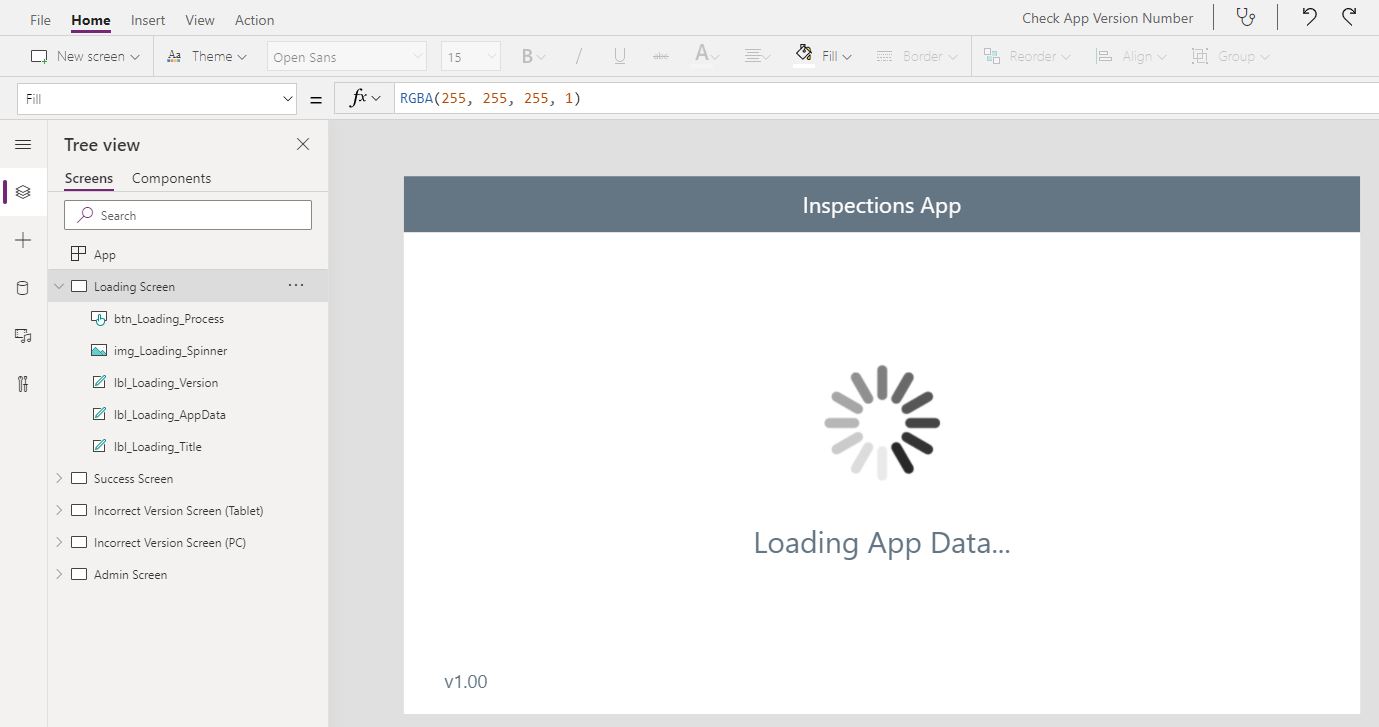Click the New screen button

pos(85,56)
